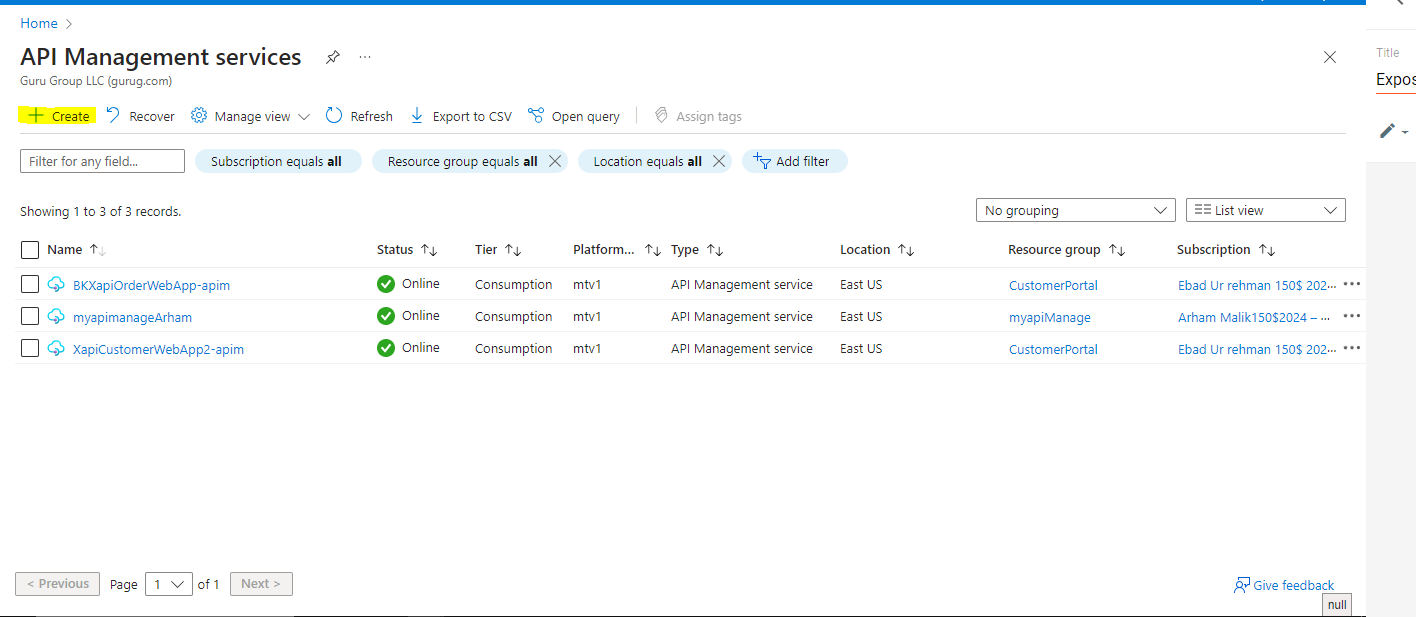Open Ebad Ur rehman subscription for BKXapiOrderWebApp-apim

[x=1257, y=285]
